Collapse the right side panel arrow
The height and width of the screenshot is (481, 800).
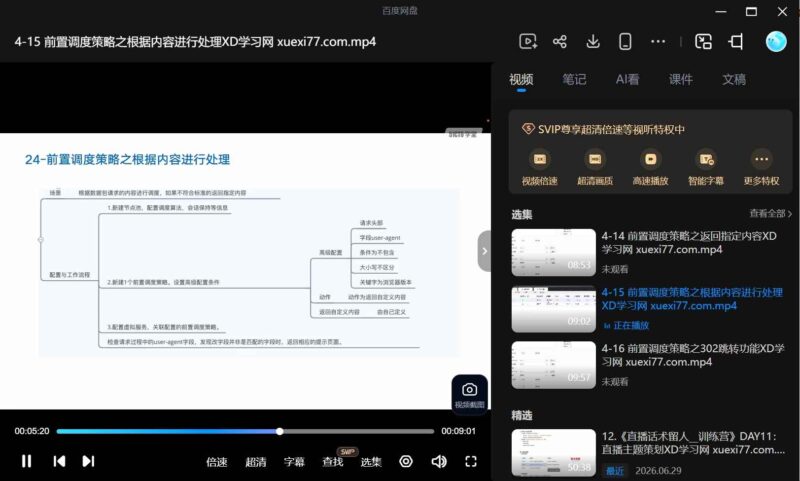pyautogui.click(x=484, y=251)
